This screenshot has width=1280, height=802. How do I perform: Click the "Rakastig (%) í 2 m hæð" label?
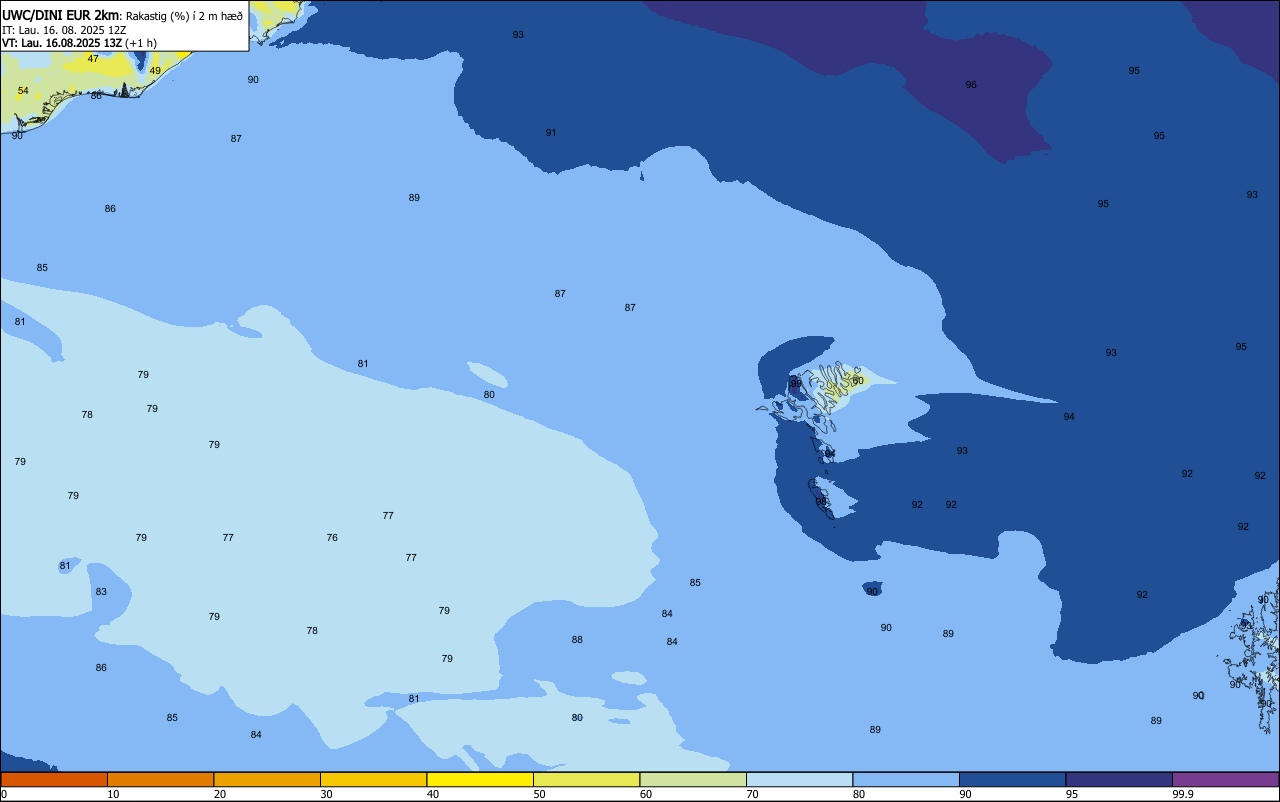184,16
